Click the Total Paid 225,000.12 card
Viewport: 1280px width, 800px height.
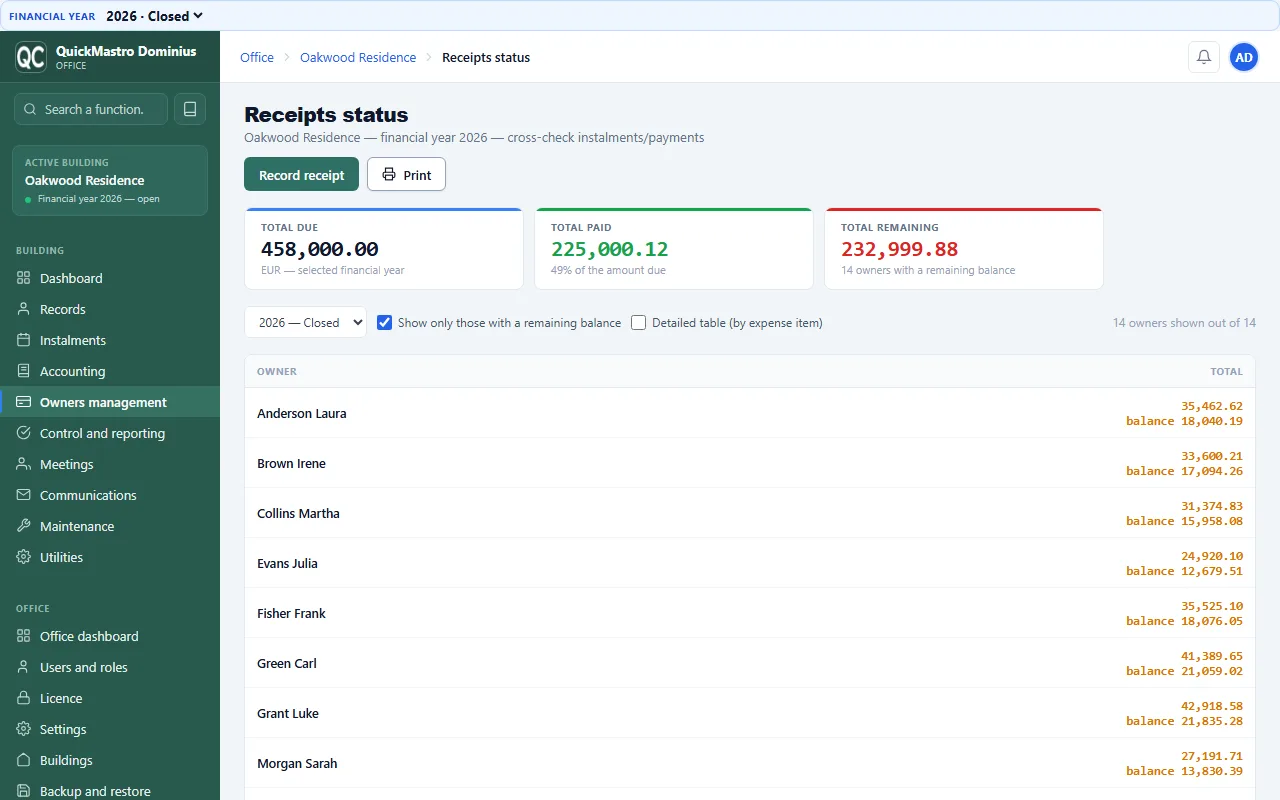(x=674, y=249)
